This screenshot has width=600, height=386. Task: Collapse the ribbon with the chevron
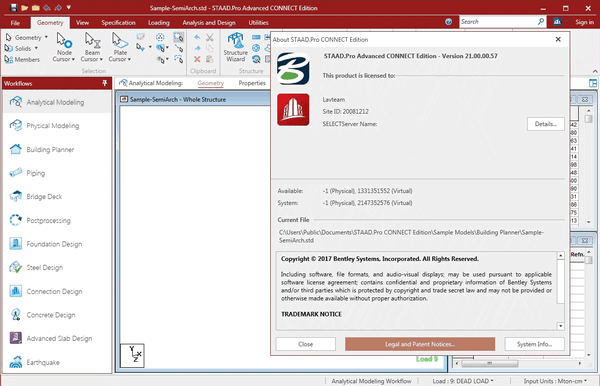point(595,71)
